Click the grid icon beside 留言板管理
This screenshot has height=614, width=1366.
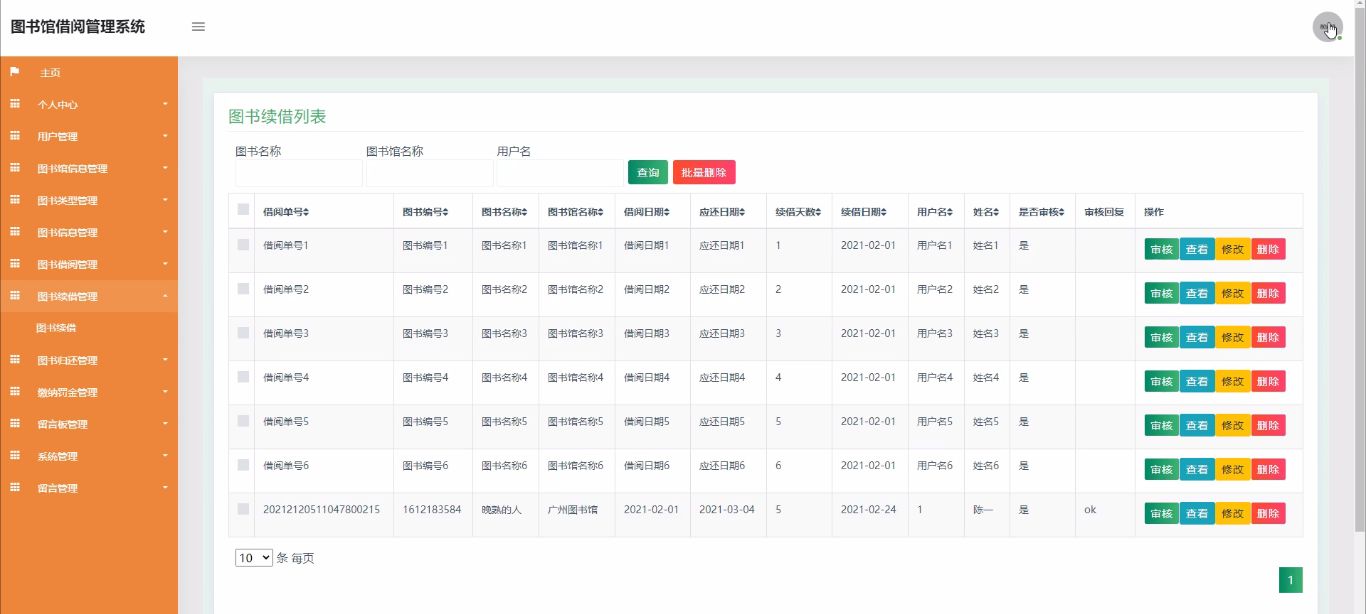(x=15, y=424)
